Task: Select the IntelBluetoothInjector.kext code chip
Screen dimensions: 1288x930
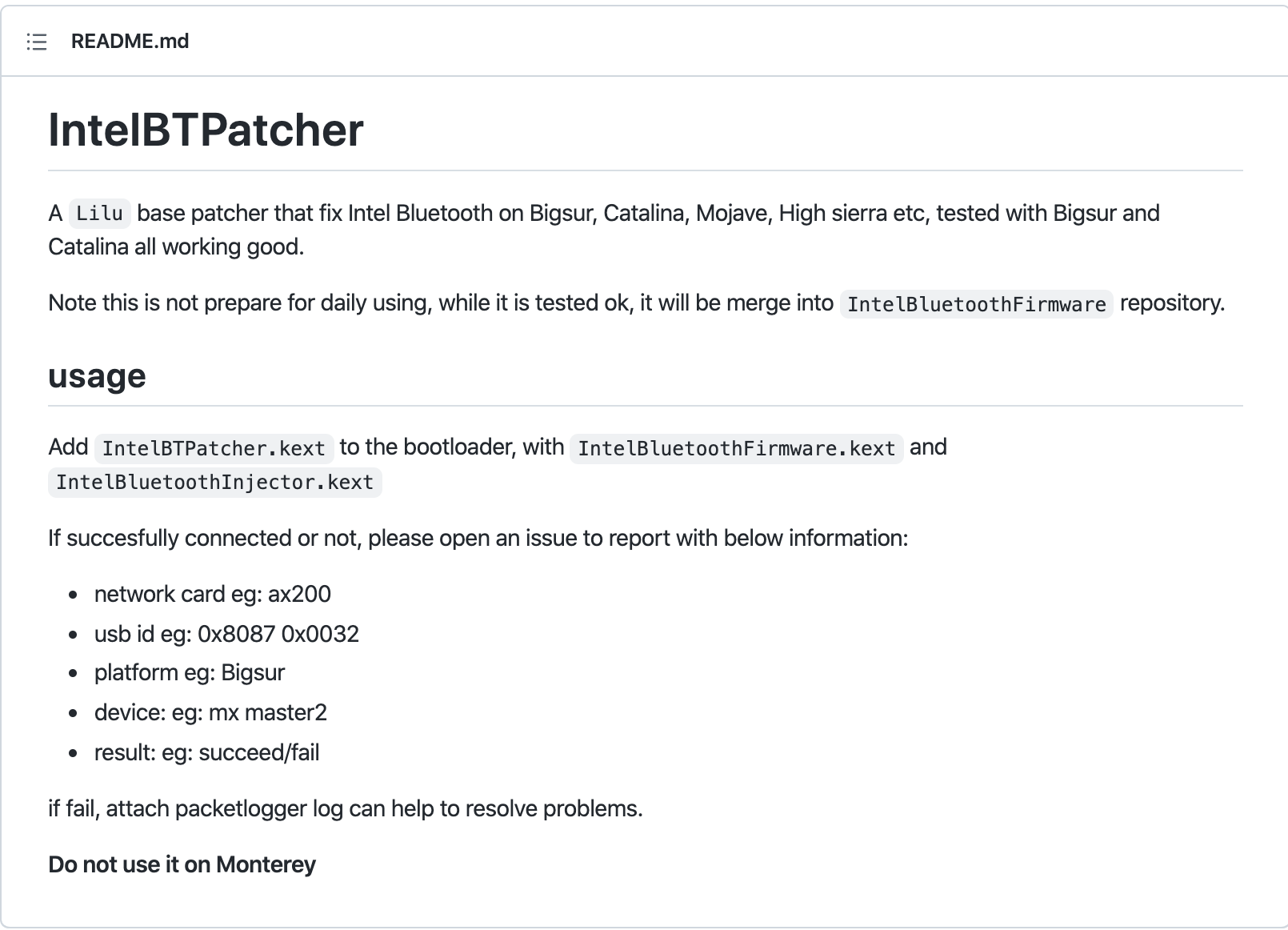Action: 216,482
